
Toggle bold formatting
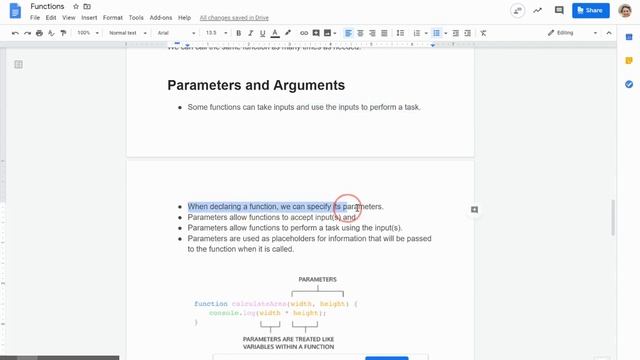click(238, 33)
